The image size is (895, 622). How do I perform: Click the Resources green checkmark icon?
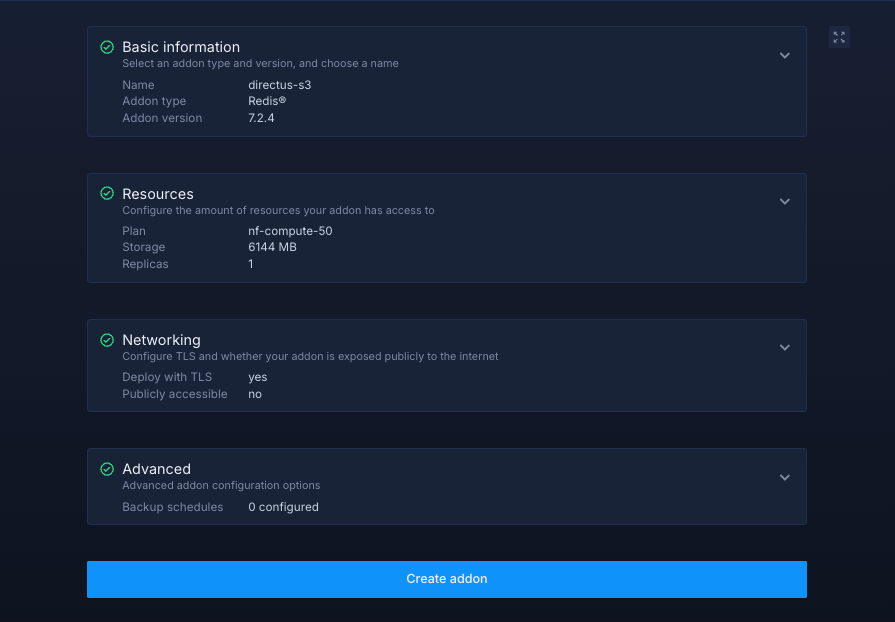pos(107,194)
